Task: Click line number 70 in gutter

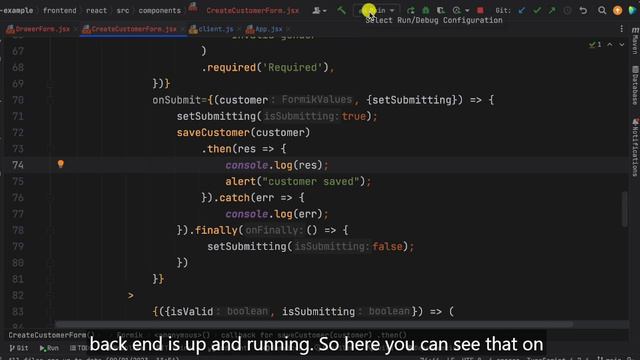Action: coord(18,100)
